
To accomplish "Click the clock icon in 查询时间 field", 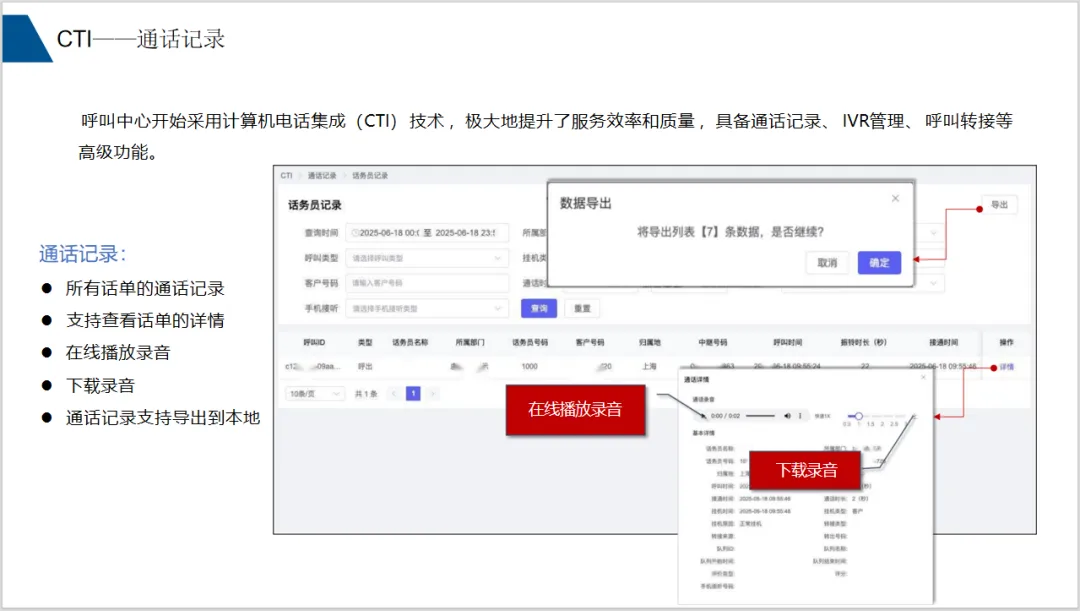I will [355, 233].
